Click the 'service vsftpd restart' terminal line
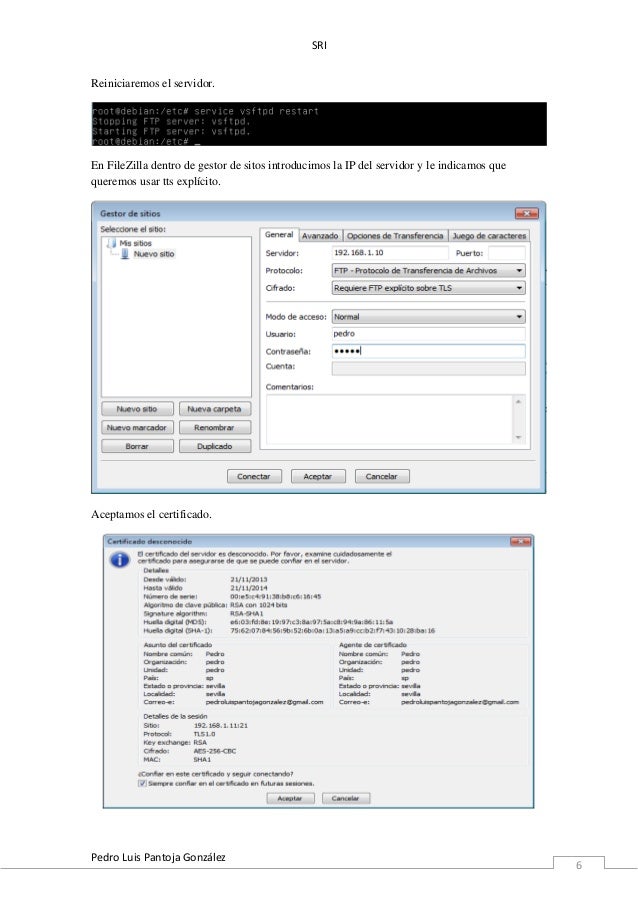This screenshot has height=903, width=638. [x=206, y=111]
